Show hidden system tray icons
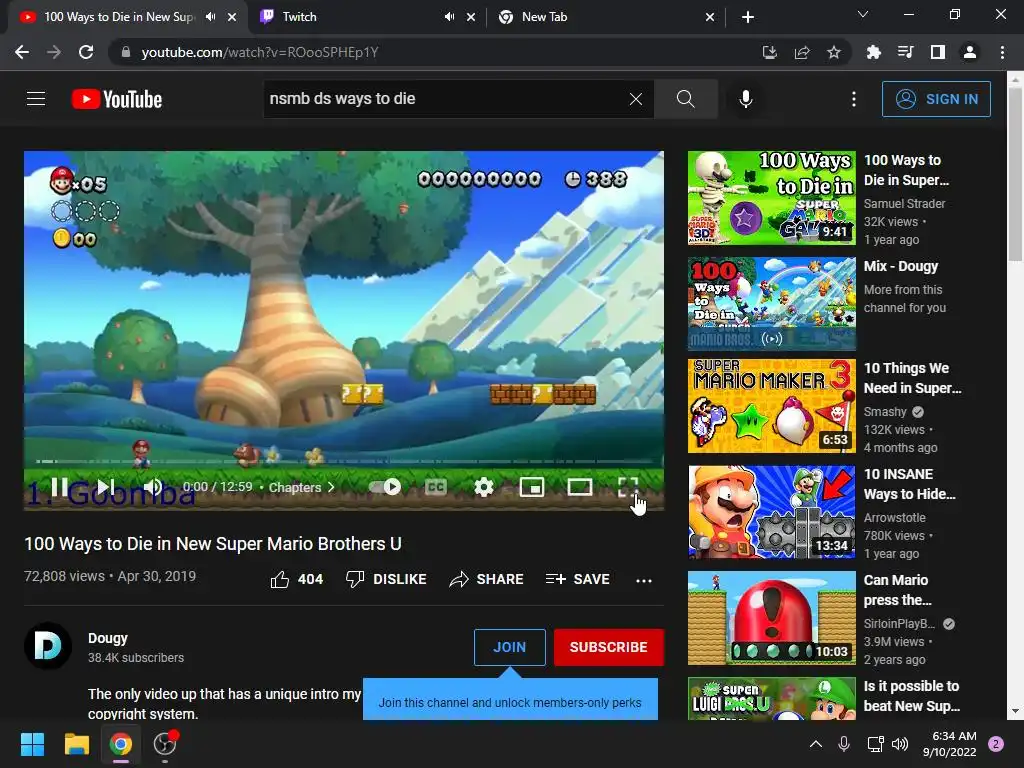This screenshot has height=768, width=1024. pos(816,744)
